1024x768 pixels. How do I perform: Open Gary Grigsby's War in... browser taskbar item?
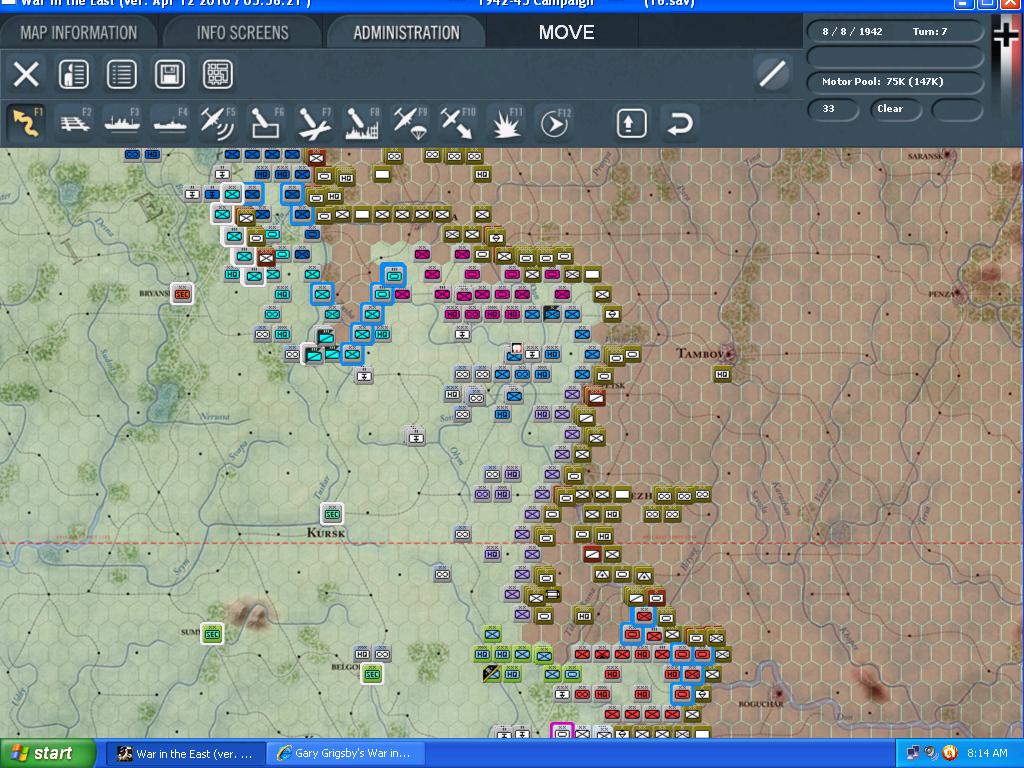345,754
